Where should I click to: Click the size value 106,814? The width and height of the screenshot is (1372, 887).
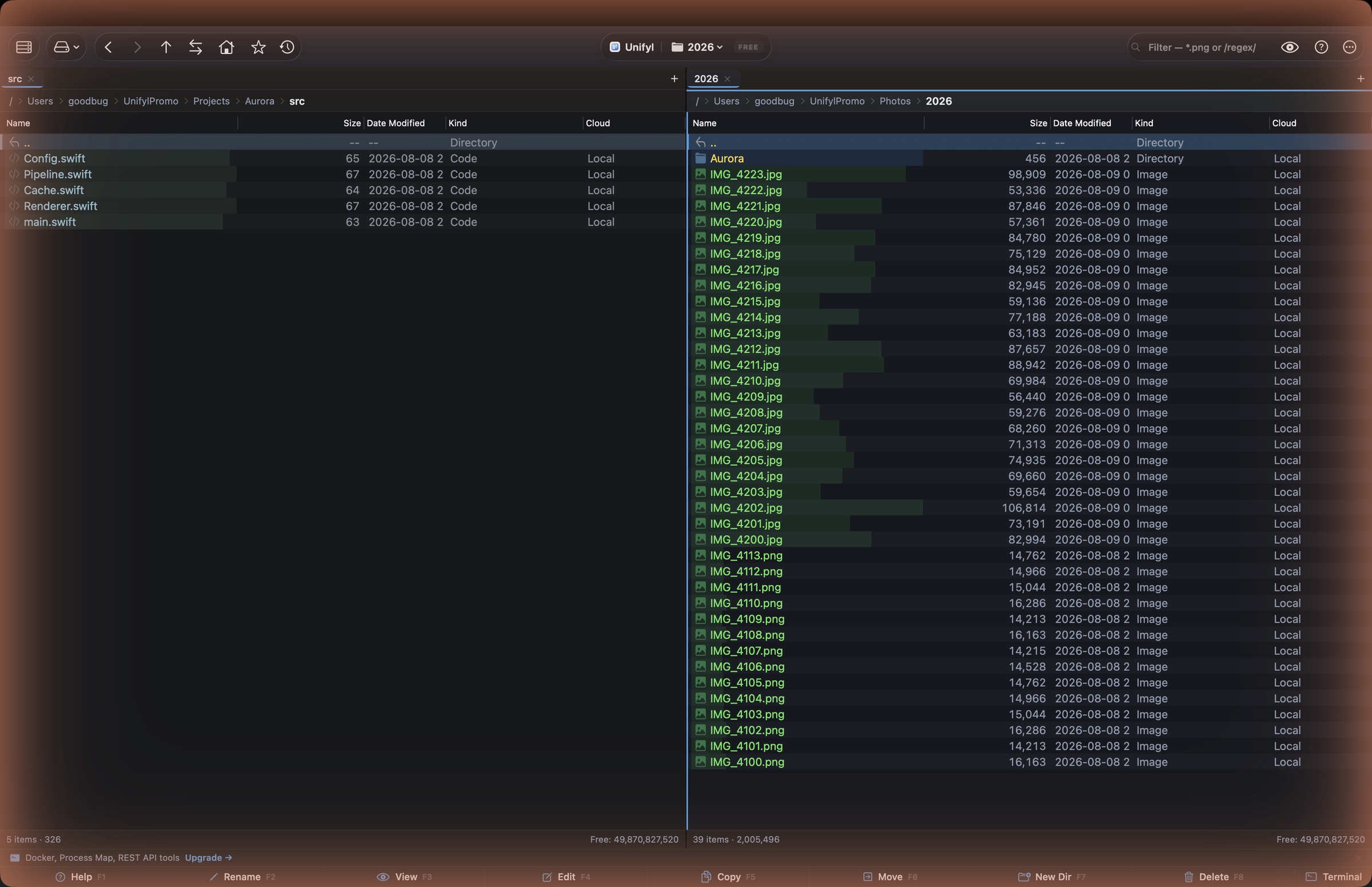click(1024, 508)
